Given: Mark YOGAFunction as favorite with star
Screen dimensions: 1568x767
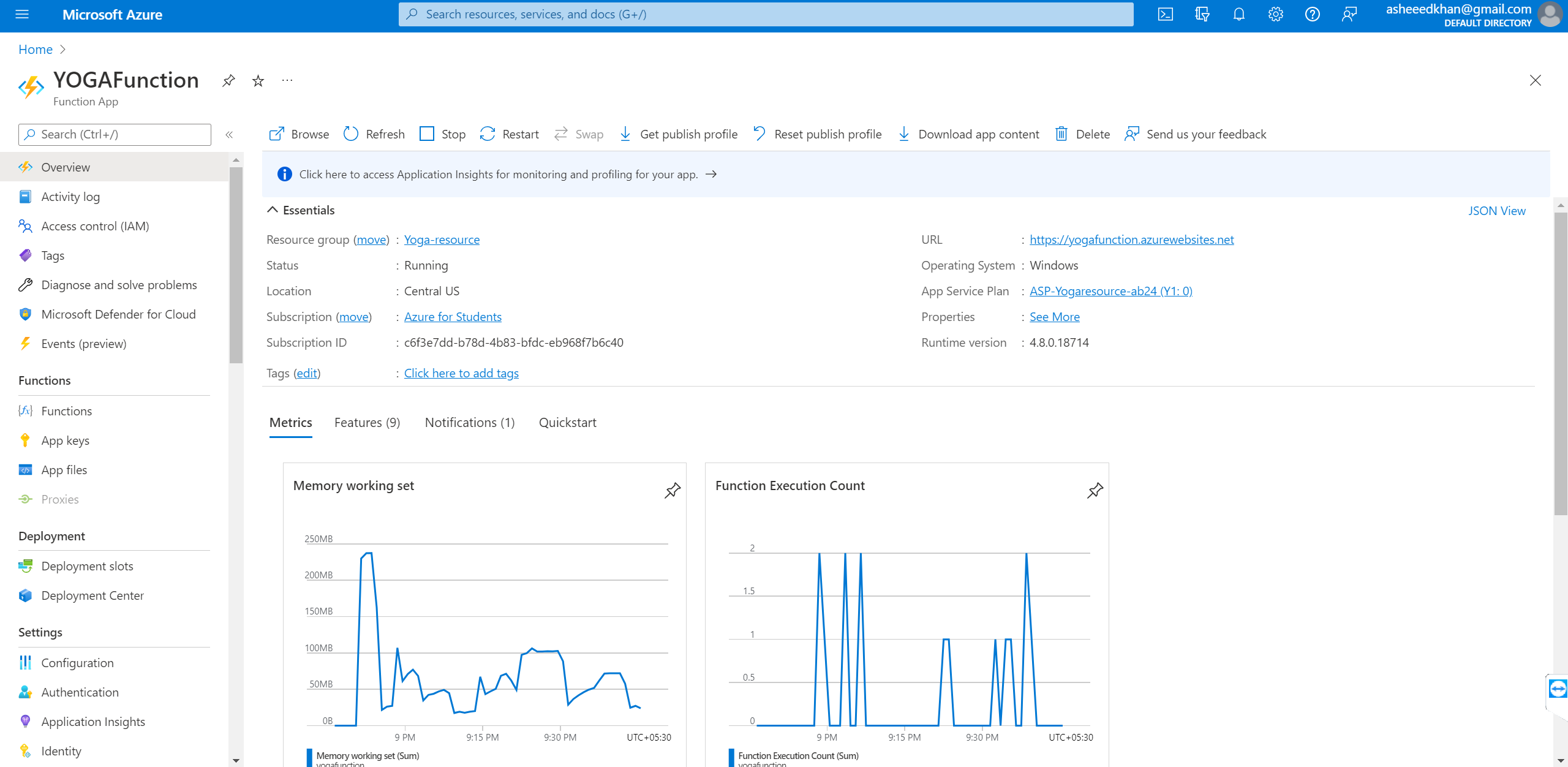Looking at the screenshot, I should pyautogui.click(x=258, y=80).
